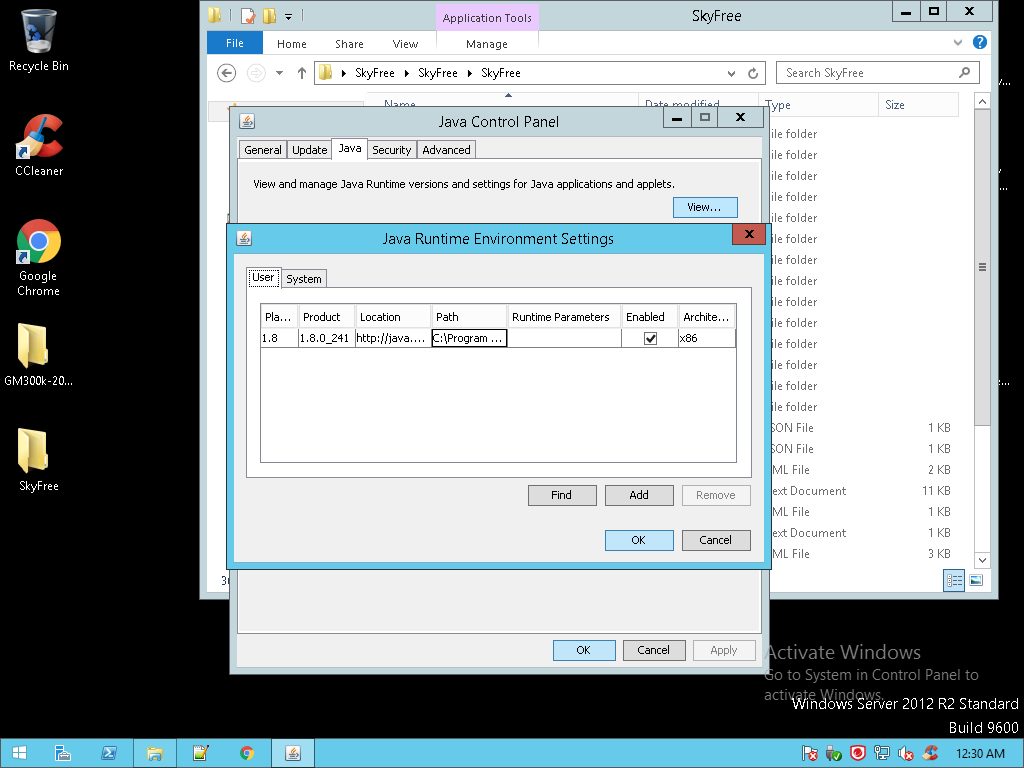Open the Advanced tab in Java Control Panel
This screenshot has width=1024, height=768.
[446, 150]
